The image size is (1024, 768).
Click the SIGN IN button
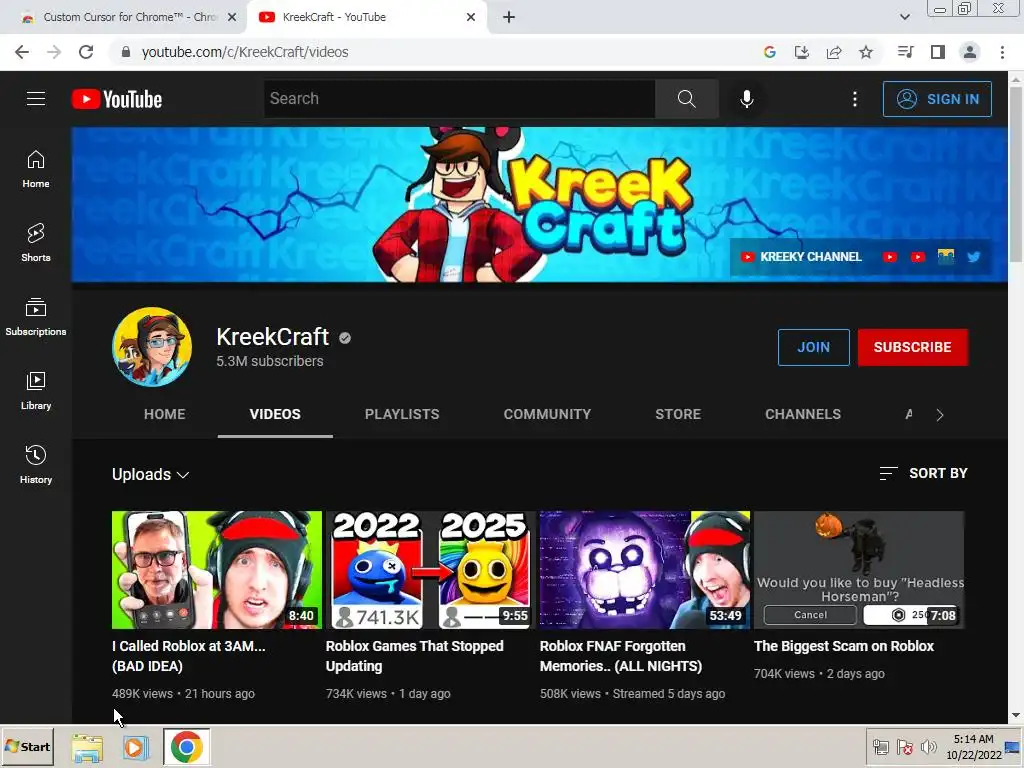(x=937, y=99)
